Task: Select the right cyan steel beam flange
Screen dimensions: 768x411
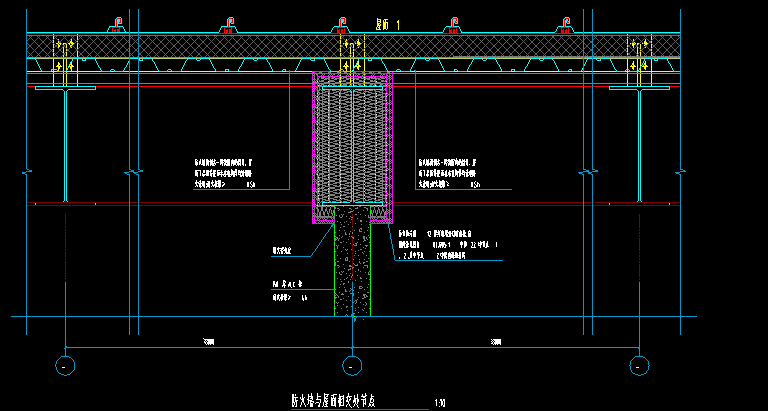Action: click(x=638, y=89)
